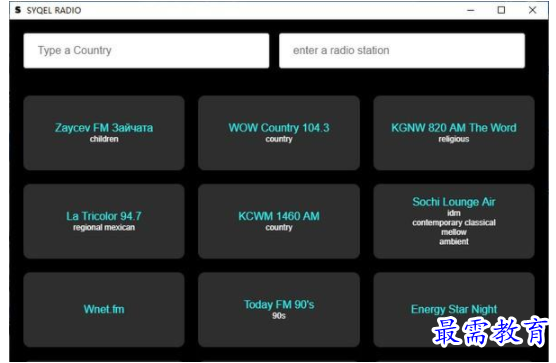Choose the KCWM 1460 AM station card
556x363 pixels.
point(279,221)
